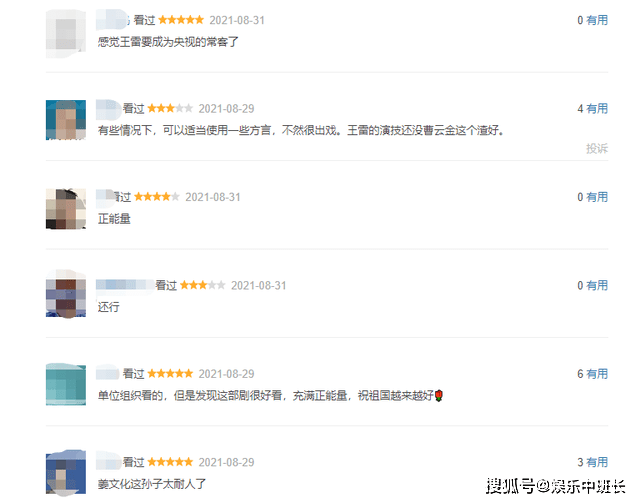This screenshot has height=503, width=640.
Task: Click the 2021-08-29 date on the 姜文化 review
Action: (227, 462)
